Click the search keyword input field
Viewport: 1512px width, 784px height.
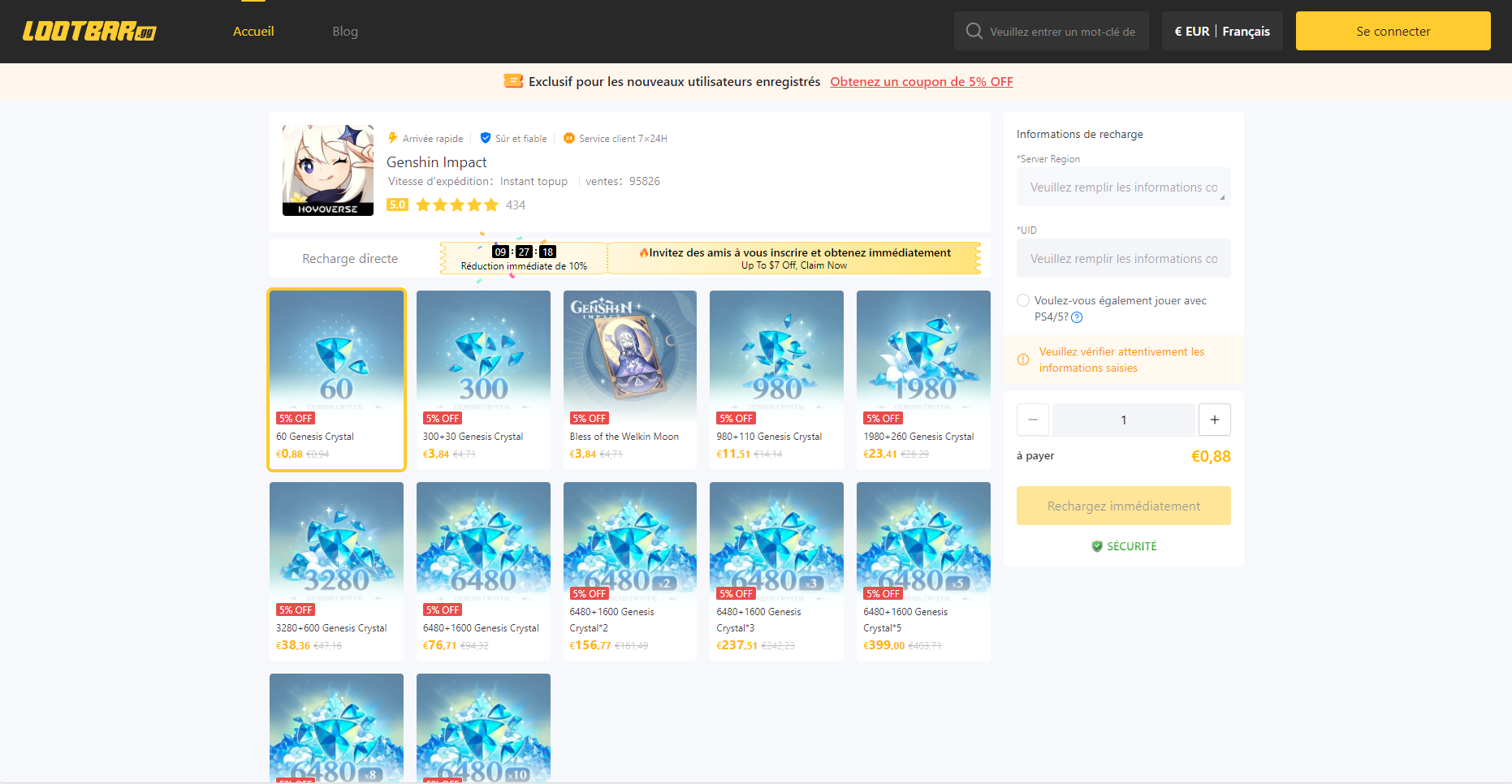tap(1063, 31)
